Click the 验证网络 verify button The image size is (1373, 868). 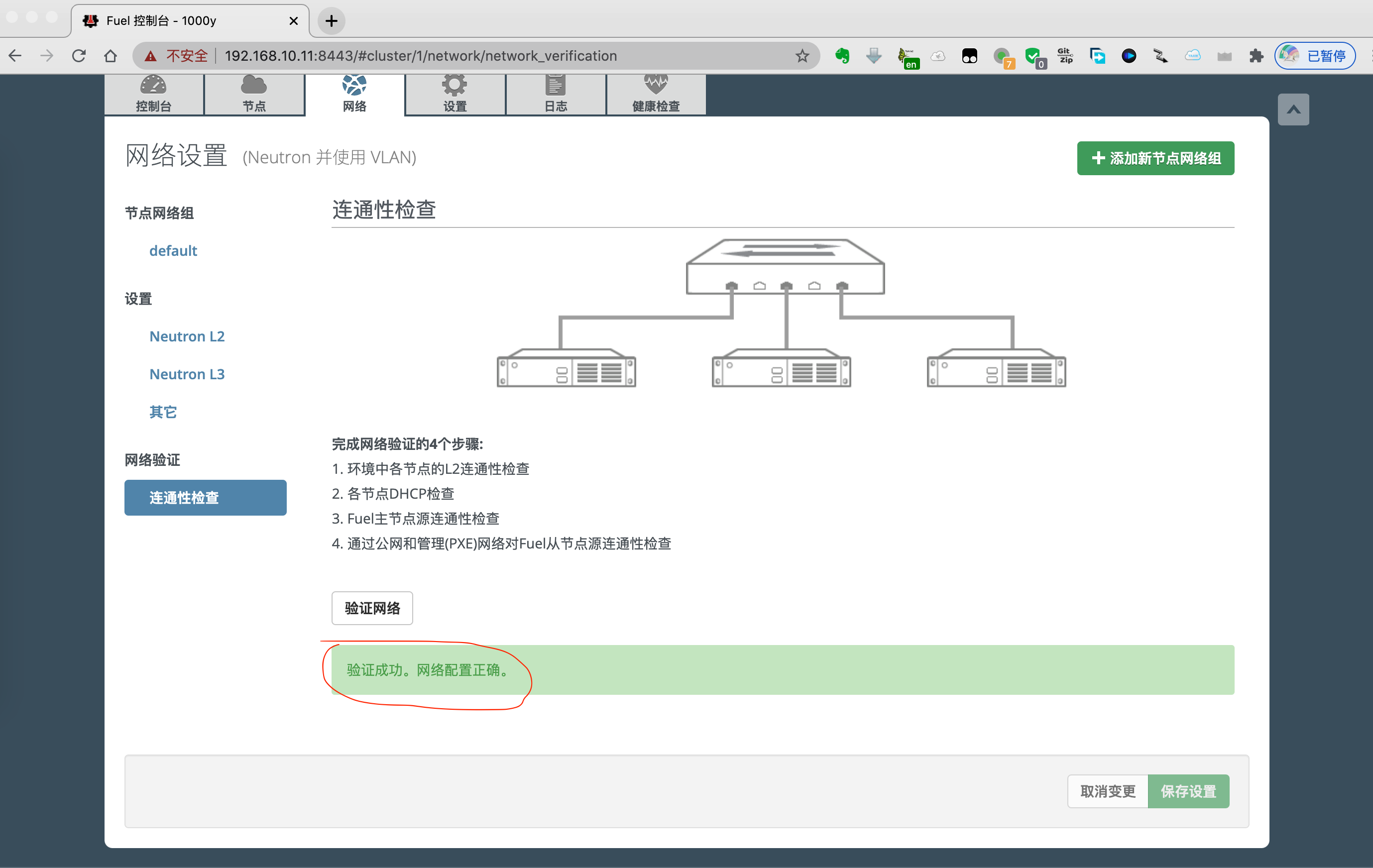tap(372, 608)
